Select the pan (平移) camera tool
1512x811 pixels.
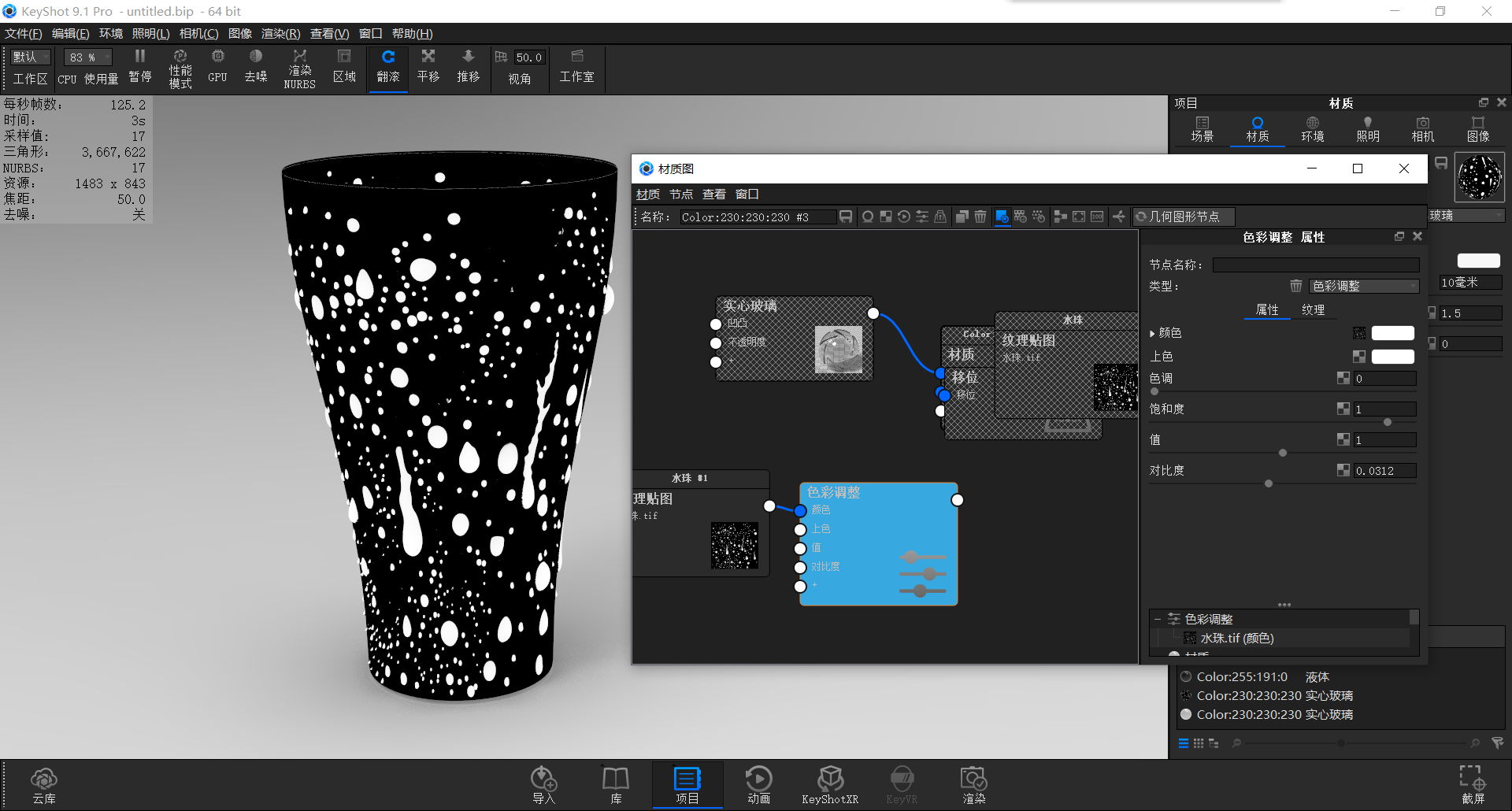[428, 67]
